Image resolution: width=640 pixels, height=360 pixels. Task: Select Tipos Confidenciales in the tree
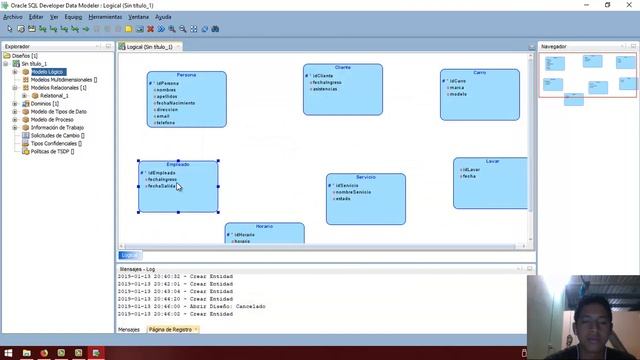click(56, 143)
